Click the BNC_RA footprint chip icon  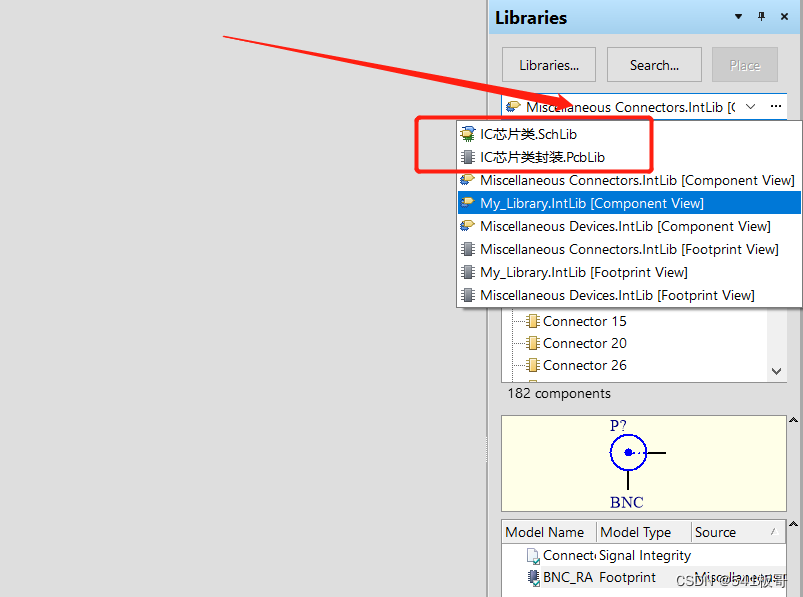(532, 577)
